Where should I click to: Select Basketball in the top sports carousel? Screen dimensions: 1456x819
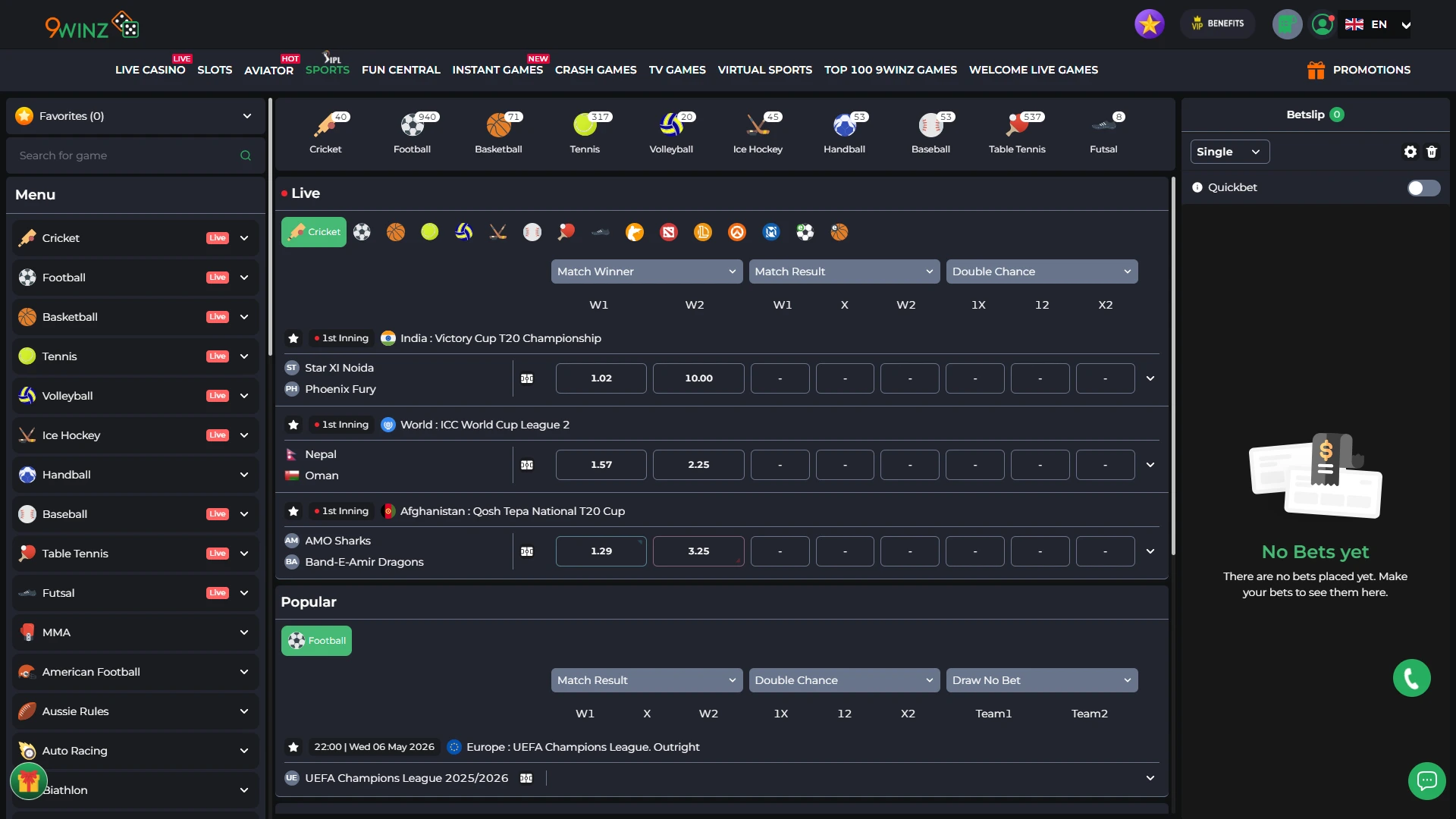point(499,133)
